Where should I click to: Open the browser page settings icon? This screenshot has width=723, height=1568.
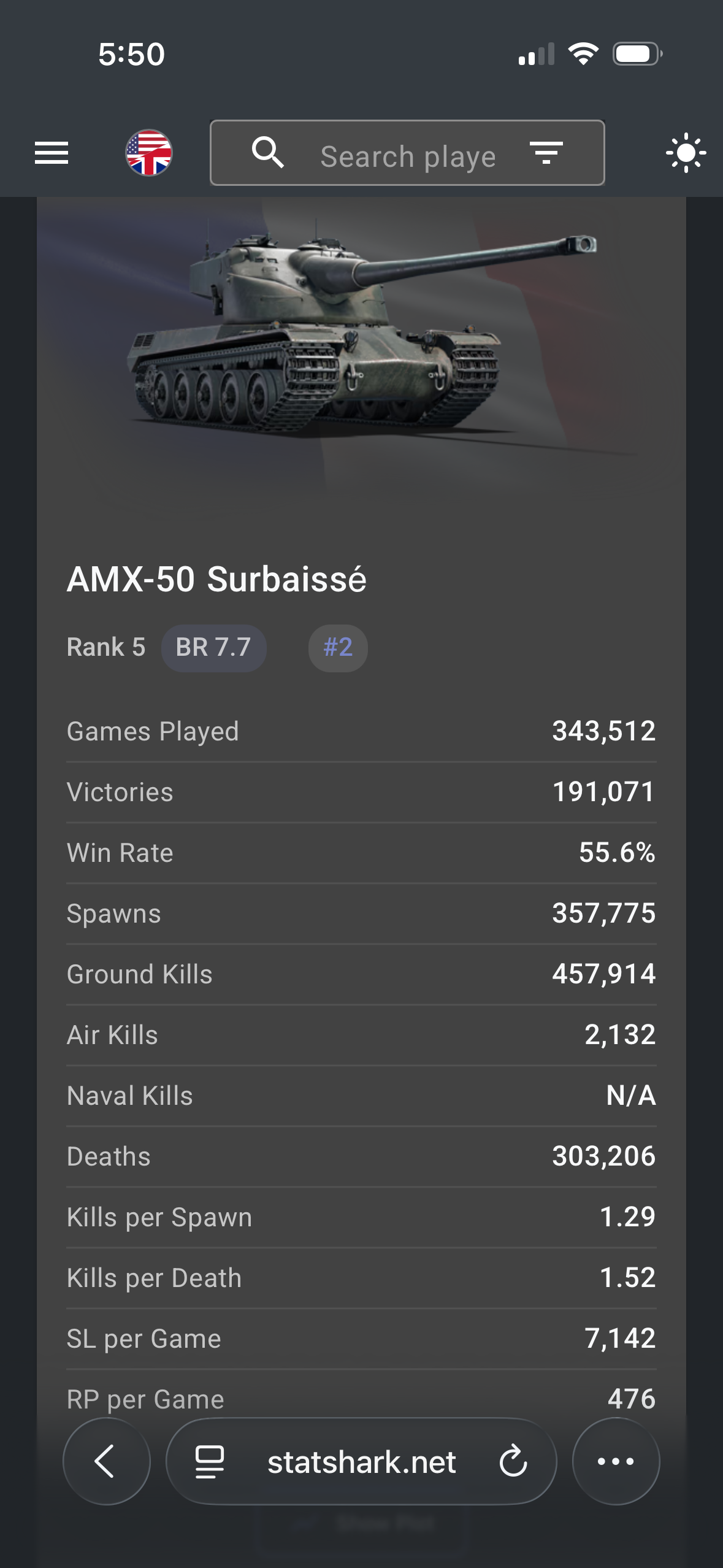[210, 1461]
